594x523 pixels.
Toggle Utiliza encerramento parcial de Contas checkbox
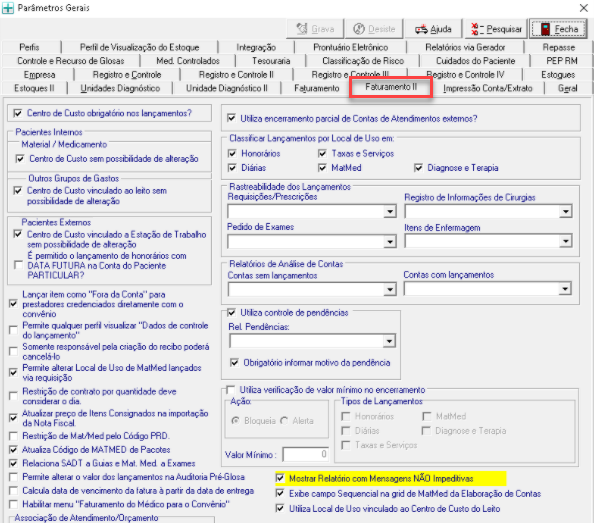pos(231,118)
